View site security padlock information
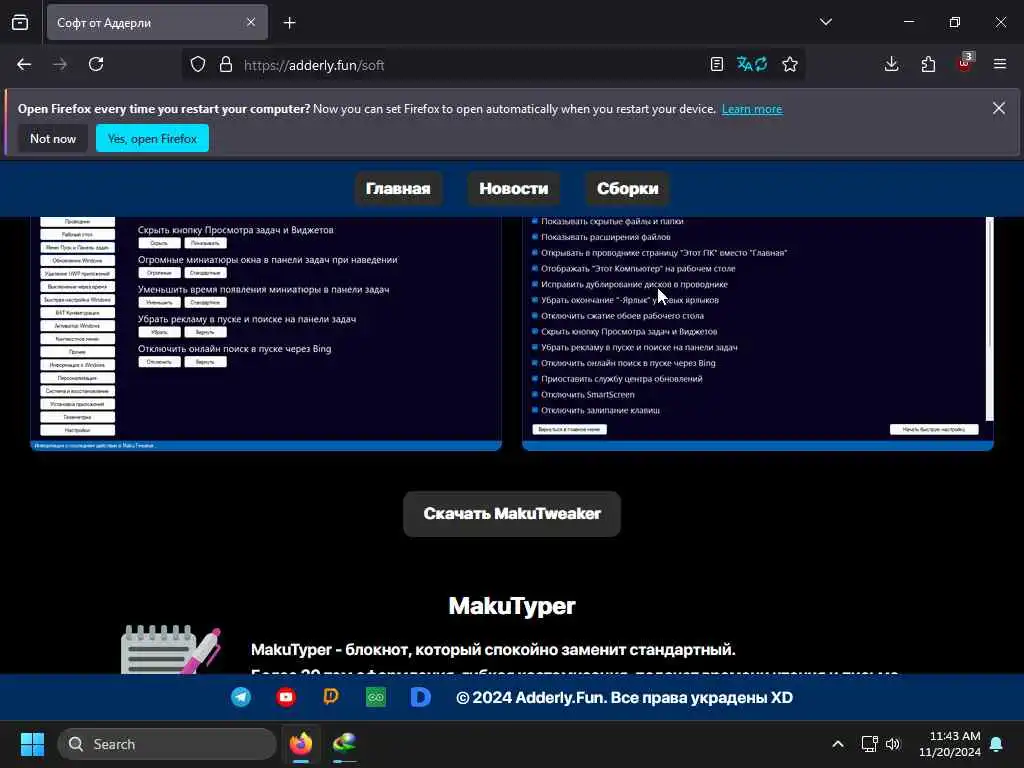 click(226, 64)
